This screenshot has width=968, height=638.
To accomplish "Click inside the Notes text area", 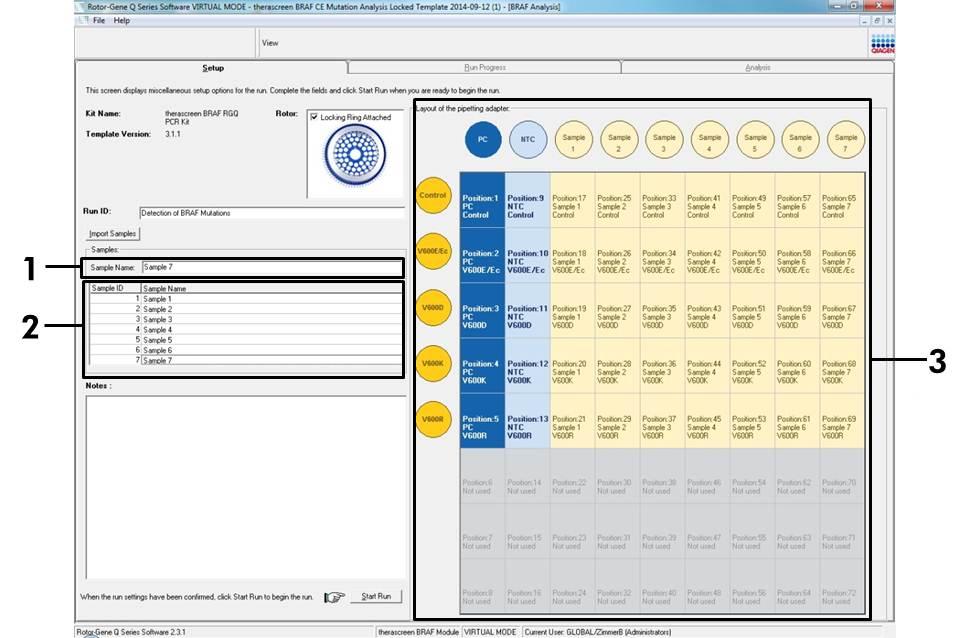I will click(x=246, y=487).
